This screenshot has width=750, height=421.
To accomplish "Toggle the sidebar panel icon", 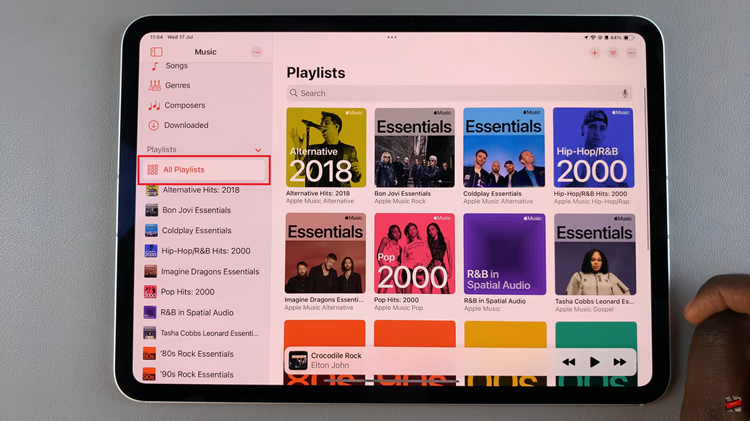I will pyautogui.click(x=156, y=52).
